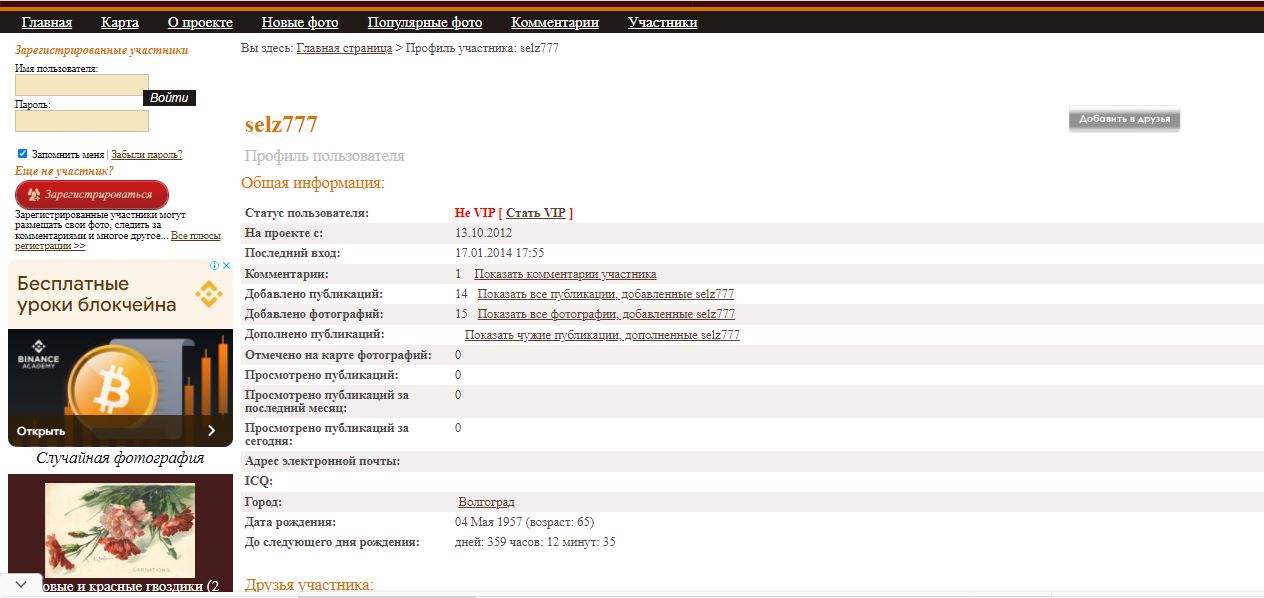Close the Binance ad with X
The width and height of the screenshot is (1264, 598).
(226, 267)
